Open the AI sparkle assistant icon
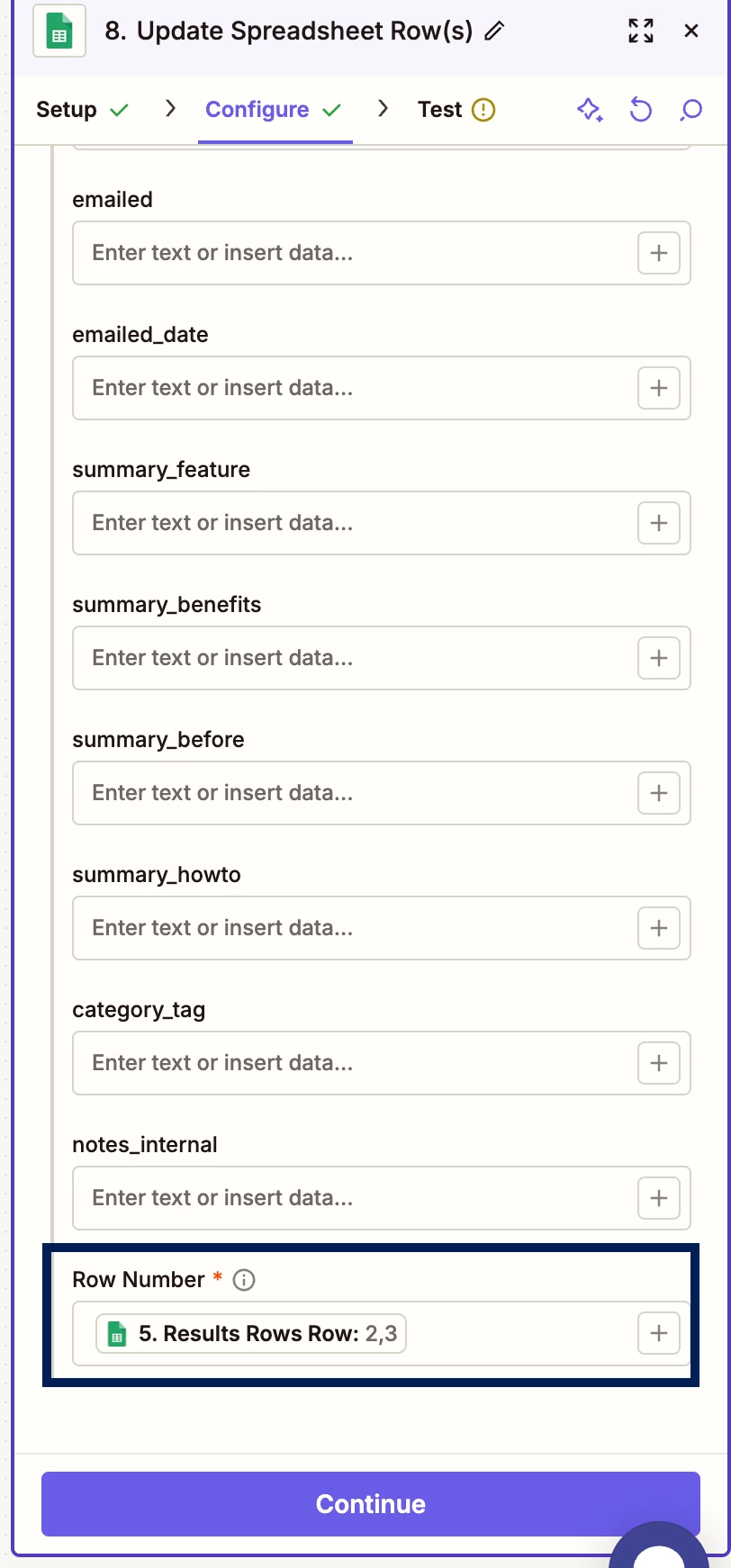731x1568 pixels. pyautogui.click(x=590, y=110)
